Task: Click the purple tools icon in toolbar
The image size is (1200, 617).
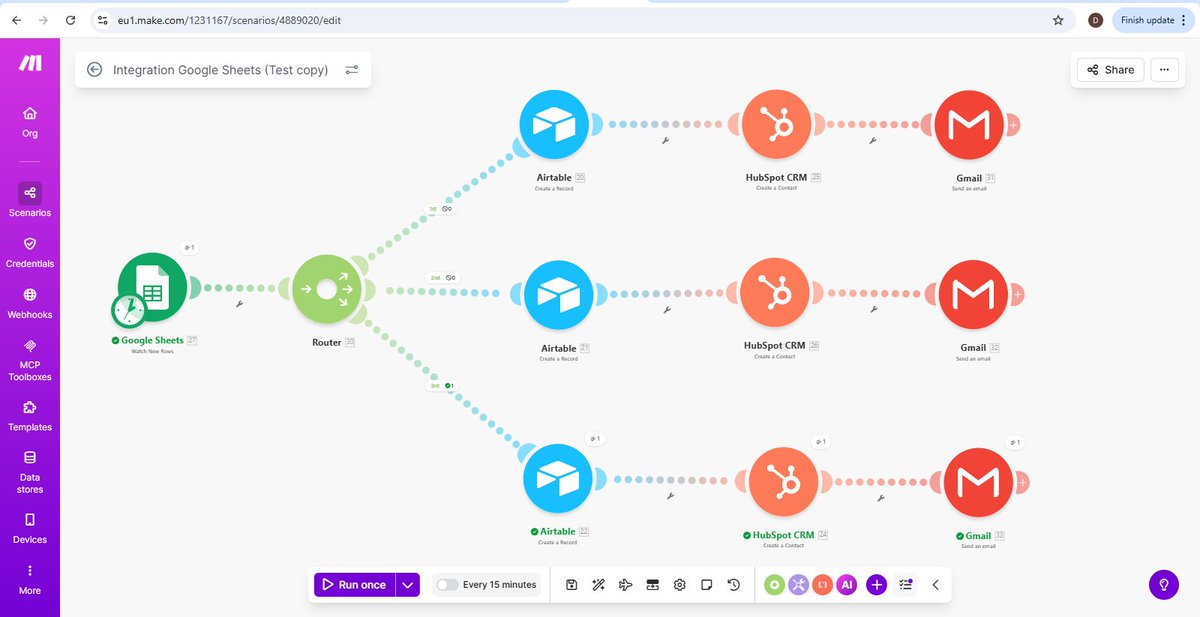Action: click(798, 585)
